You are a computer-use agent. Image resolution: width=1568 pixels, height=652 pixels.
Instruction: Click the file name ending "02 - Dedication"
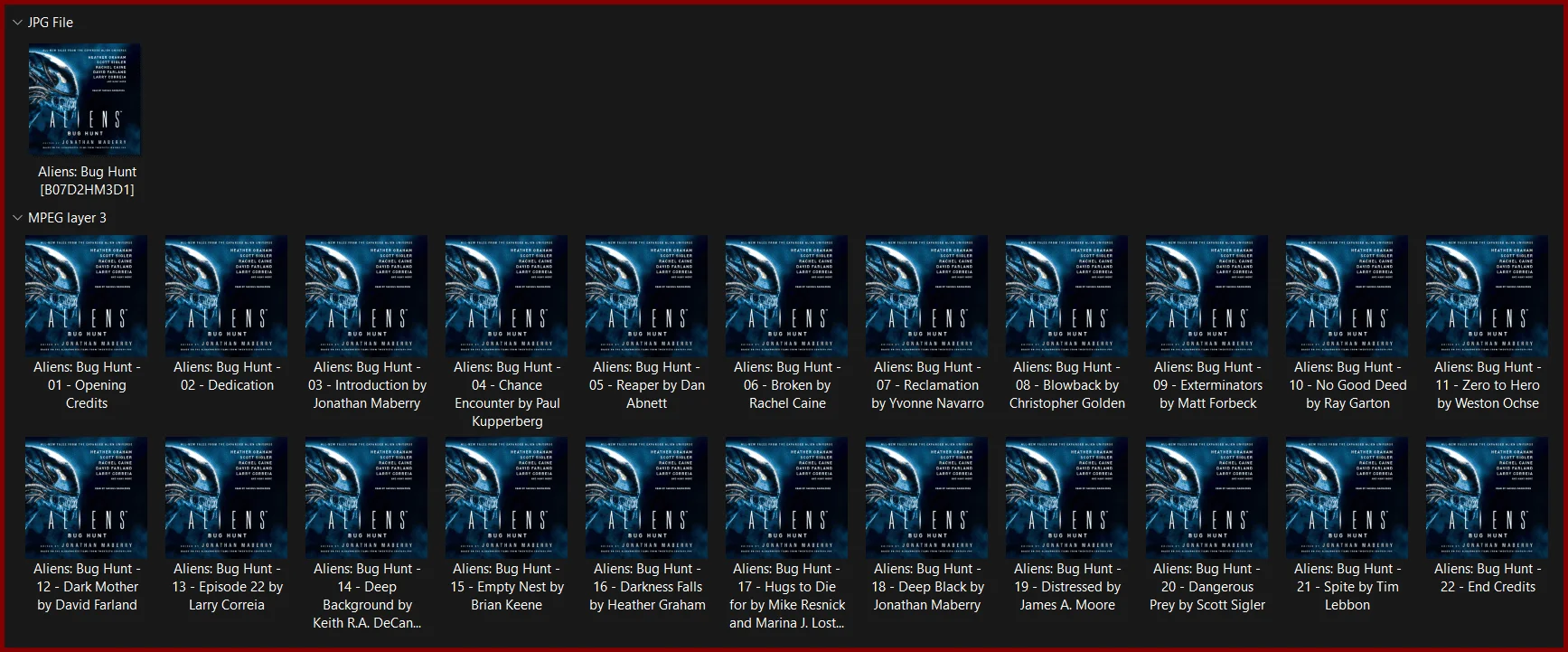[x=227, y=376]
